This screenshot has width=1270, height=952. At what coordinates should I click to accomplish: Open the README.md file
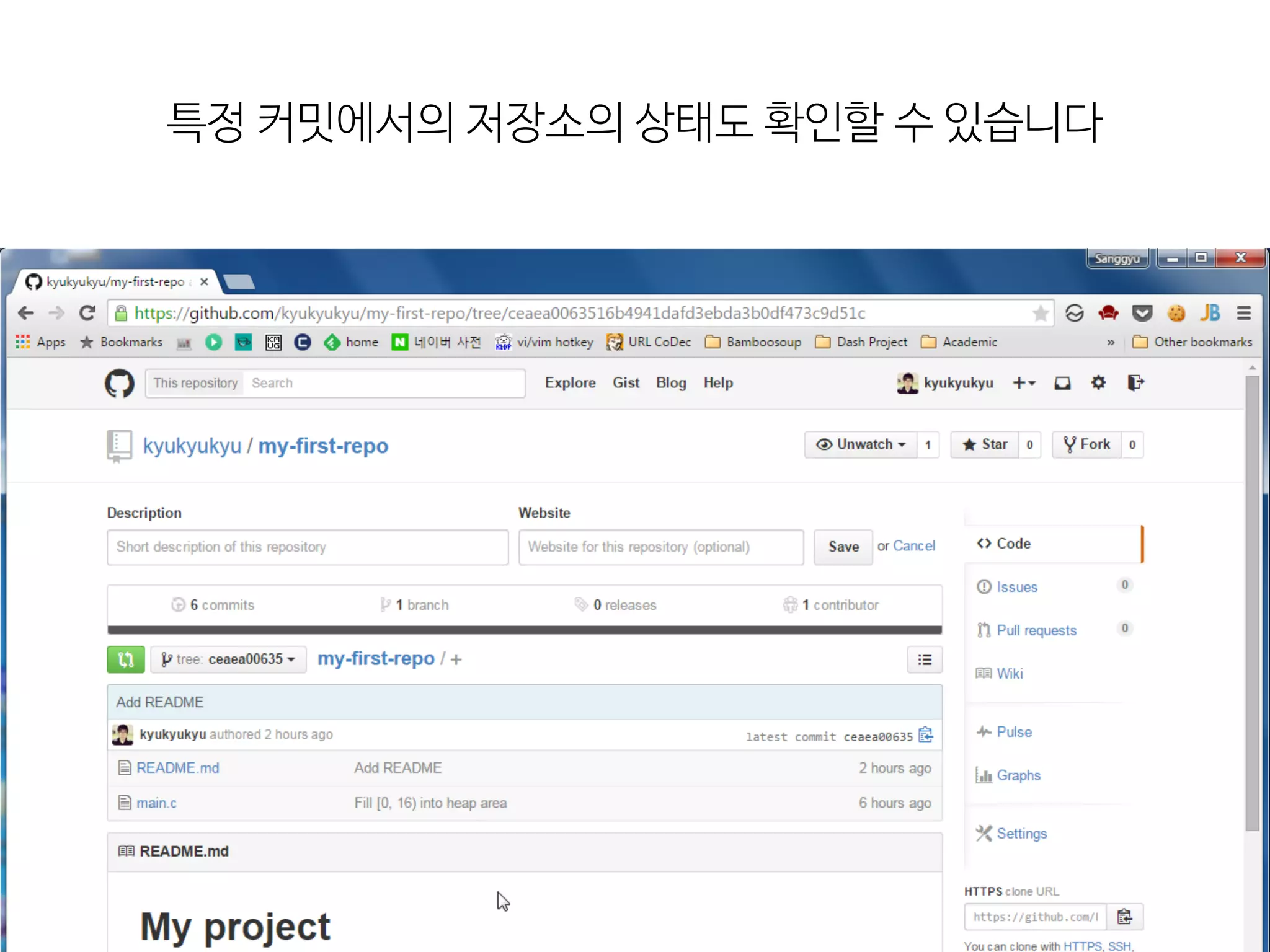178,768
